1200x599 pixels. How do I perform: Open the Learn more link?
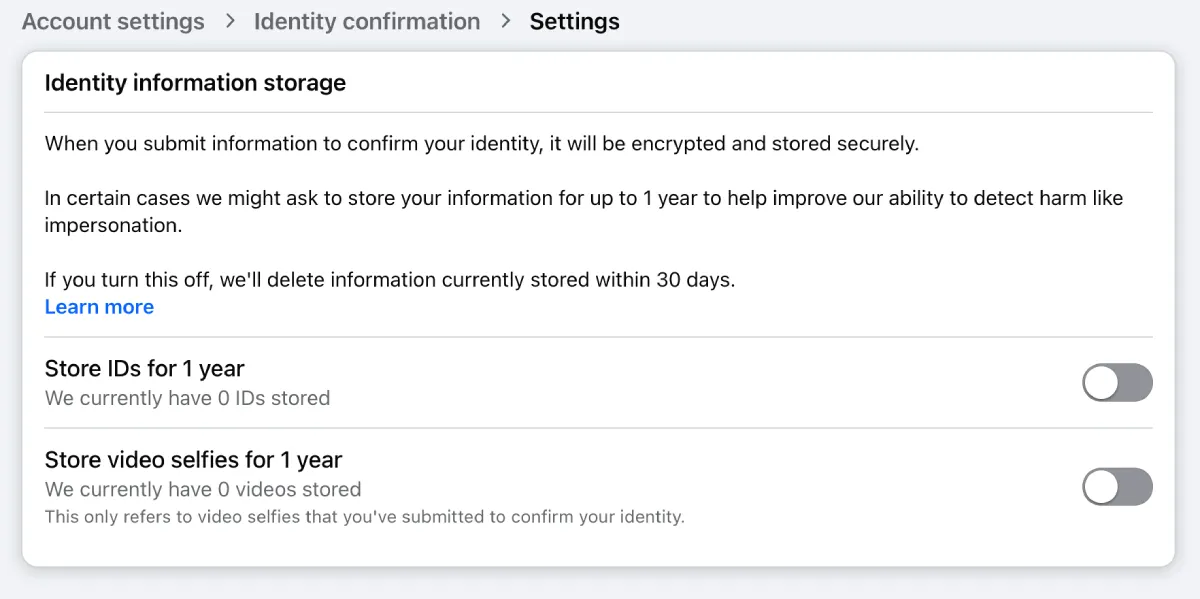point(99,307)
